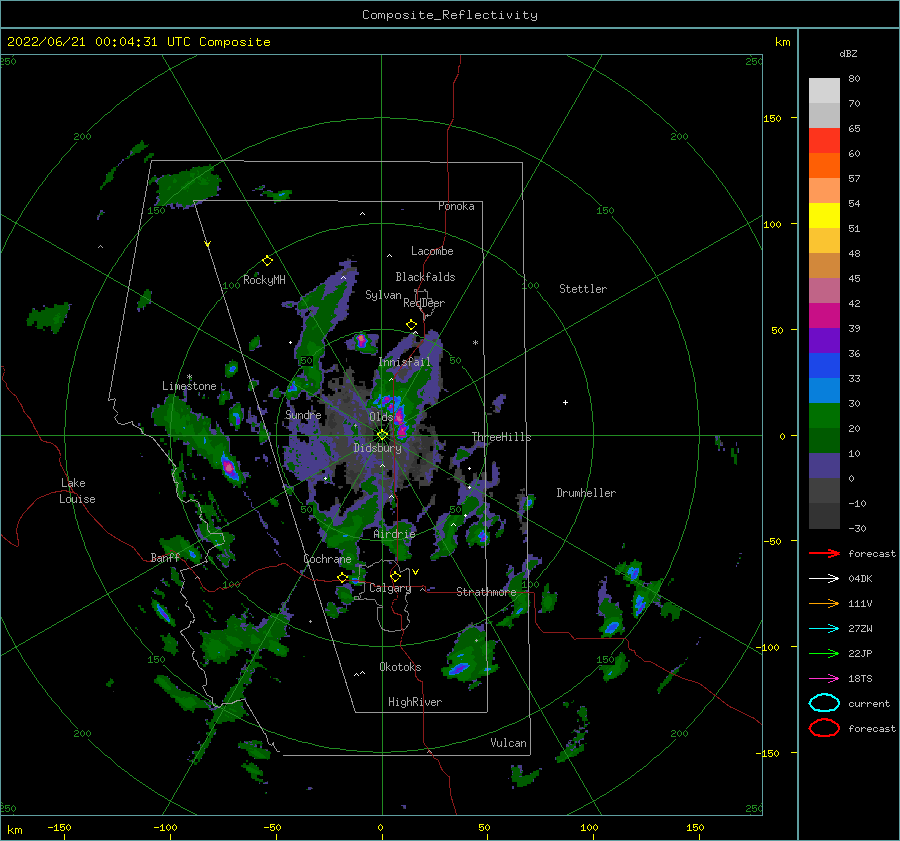
Task: Click the blue 36 dBZ color swatch
Action: (824, 365)
